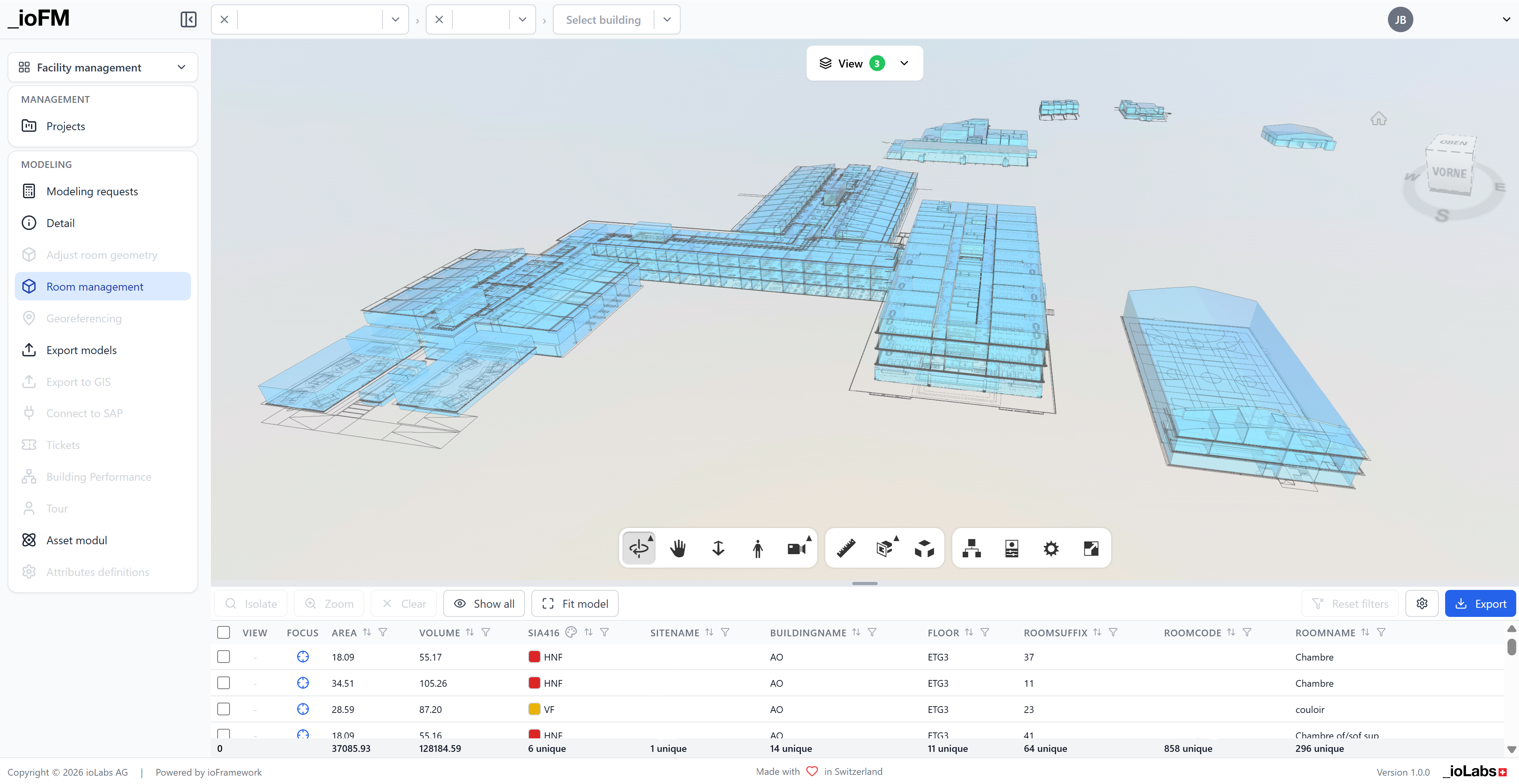Open the model browser tree icon
Image resolution: width=1519 pixels, height=784 pixels.
[x=971, y=548]
